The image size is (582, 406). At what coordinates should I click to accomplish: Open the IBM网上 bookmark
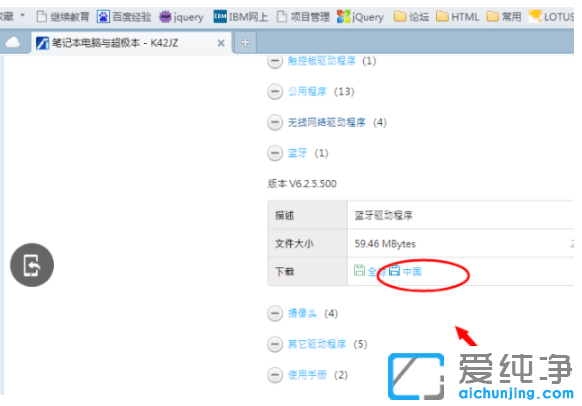coord(241,17)
